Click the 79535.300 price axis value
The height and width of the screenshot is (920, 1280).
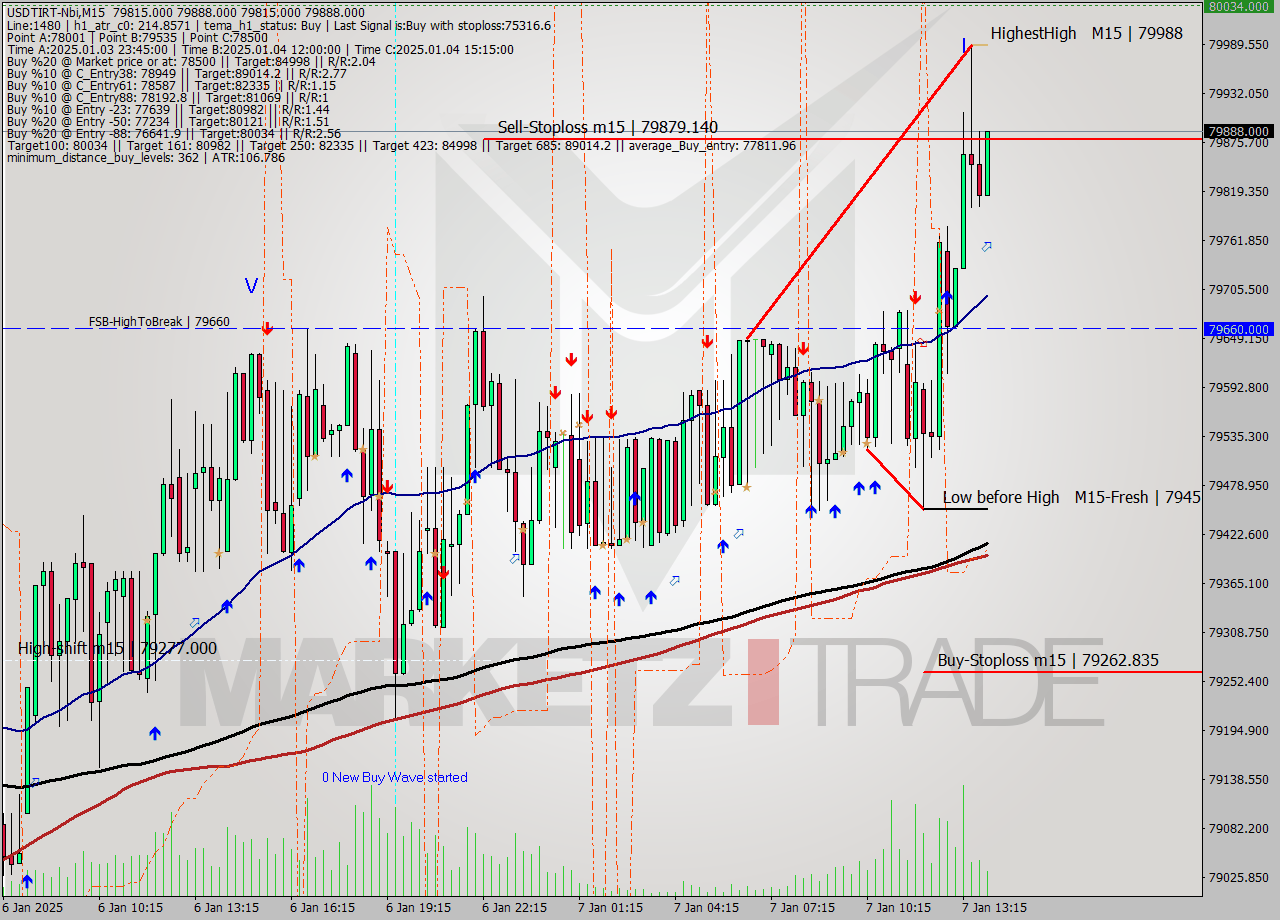[x=1240, y=436]
